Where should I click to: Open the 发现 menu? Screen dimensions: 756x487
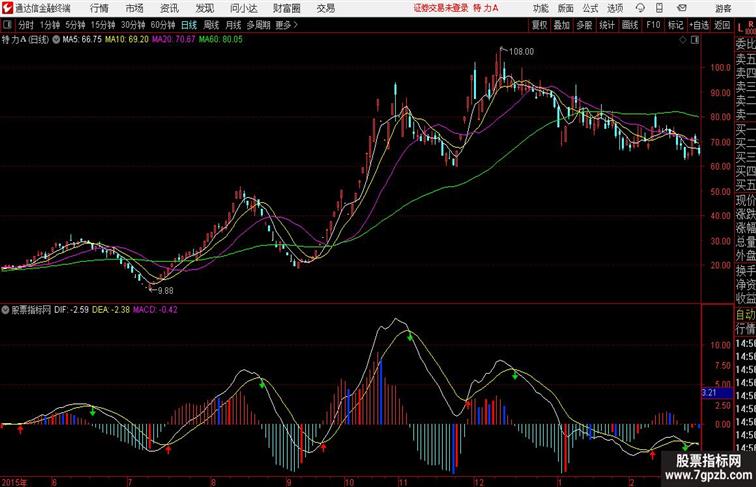click(x=204, y=8)
